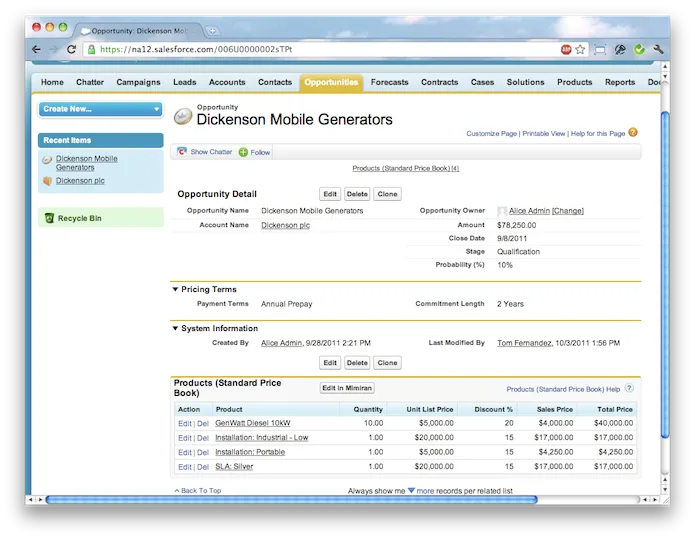Click top Edit button in Opportunity Detail

330,194
